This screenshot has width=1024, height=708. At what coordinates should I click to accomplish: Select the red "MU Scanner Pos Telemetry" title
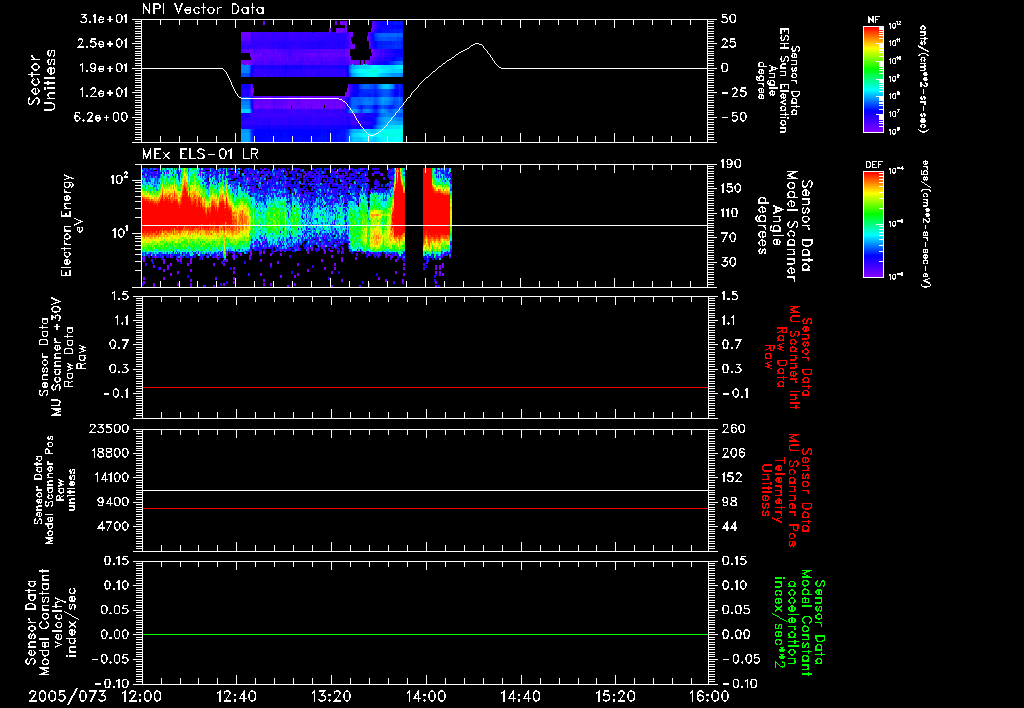point(788,490)
